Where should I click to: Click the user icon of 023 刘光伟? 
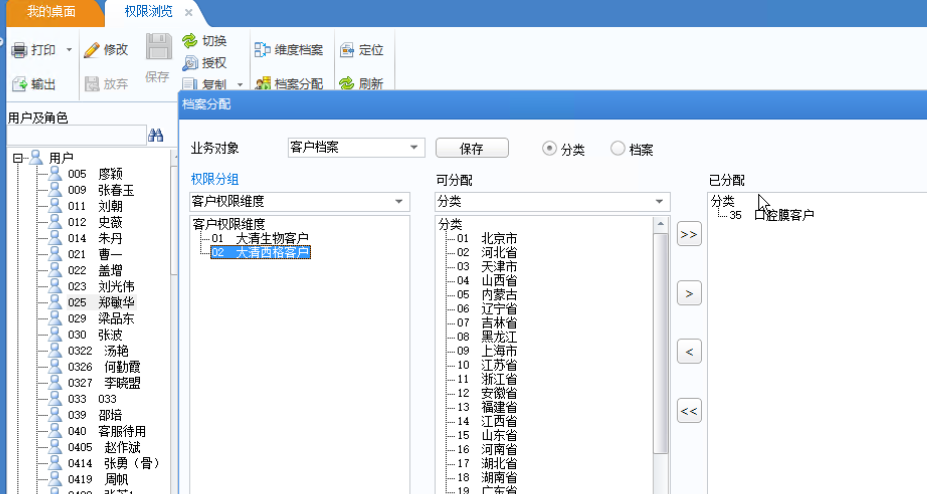point(55,286)
